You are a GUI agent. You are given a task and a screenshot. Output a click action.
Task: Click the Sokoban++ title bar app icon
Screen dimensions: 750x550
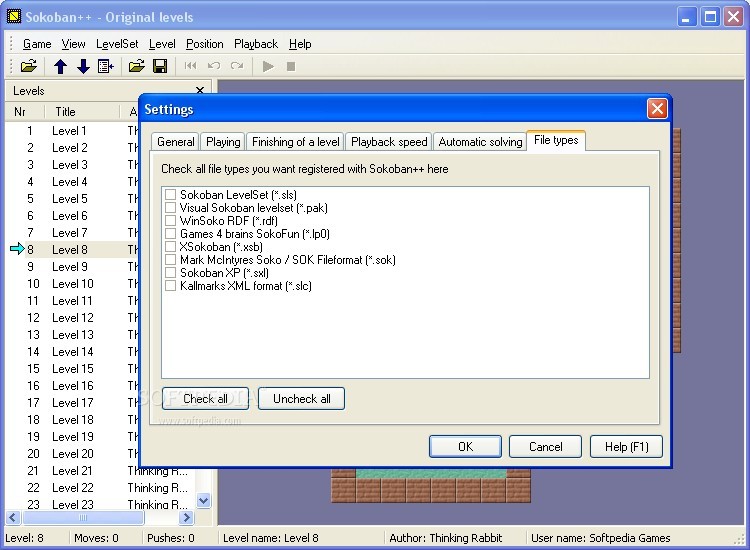pyautogui.click(x=14, y=17)
